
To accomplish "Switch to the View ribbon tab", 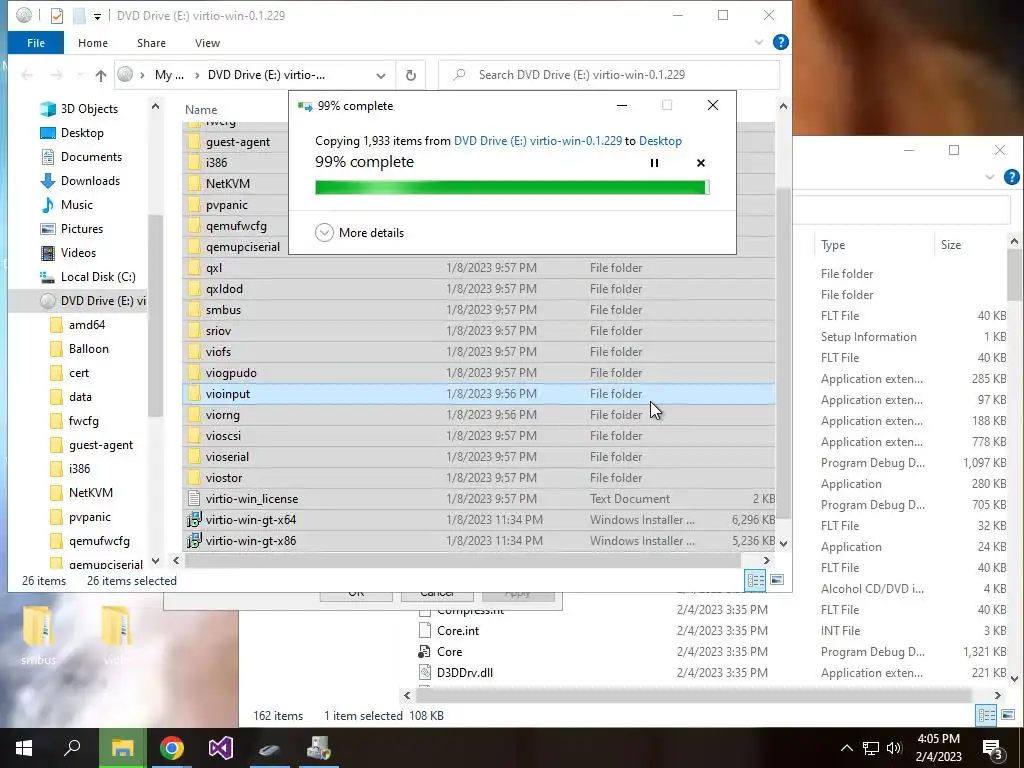I will click(207, 43).
